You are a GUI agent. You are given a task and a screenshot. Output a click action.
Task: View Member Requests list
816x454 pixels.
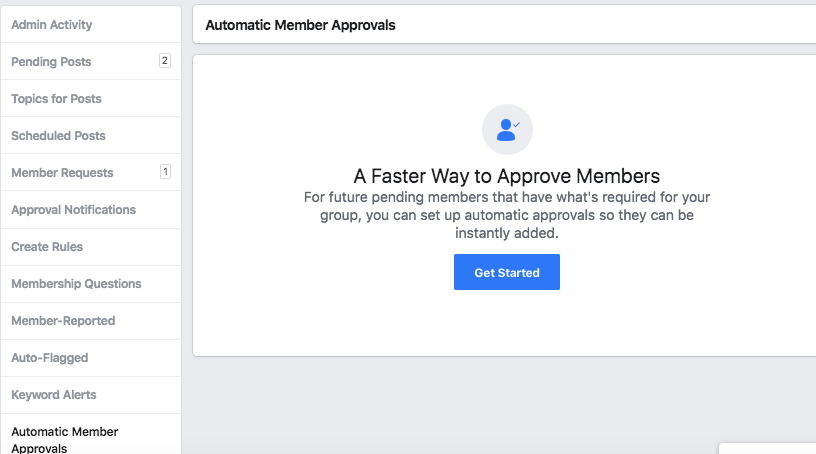(91, 172)
